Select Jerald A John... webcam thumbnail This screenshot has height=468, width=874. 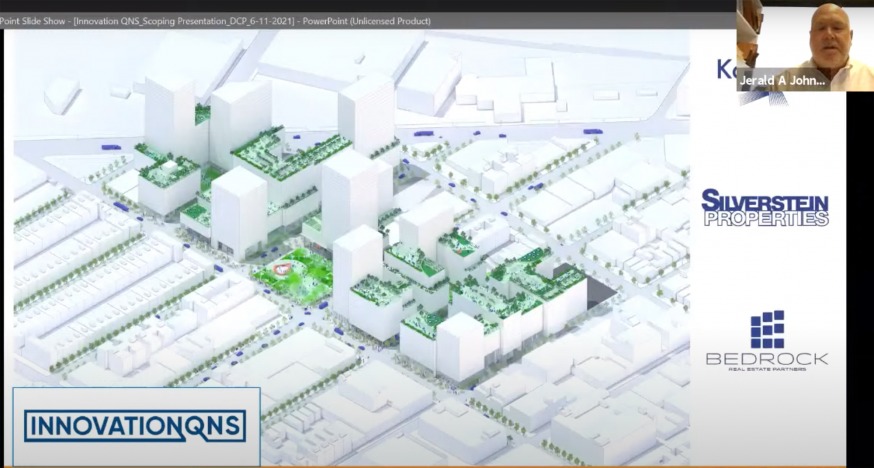click(805, 46)
